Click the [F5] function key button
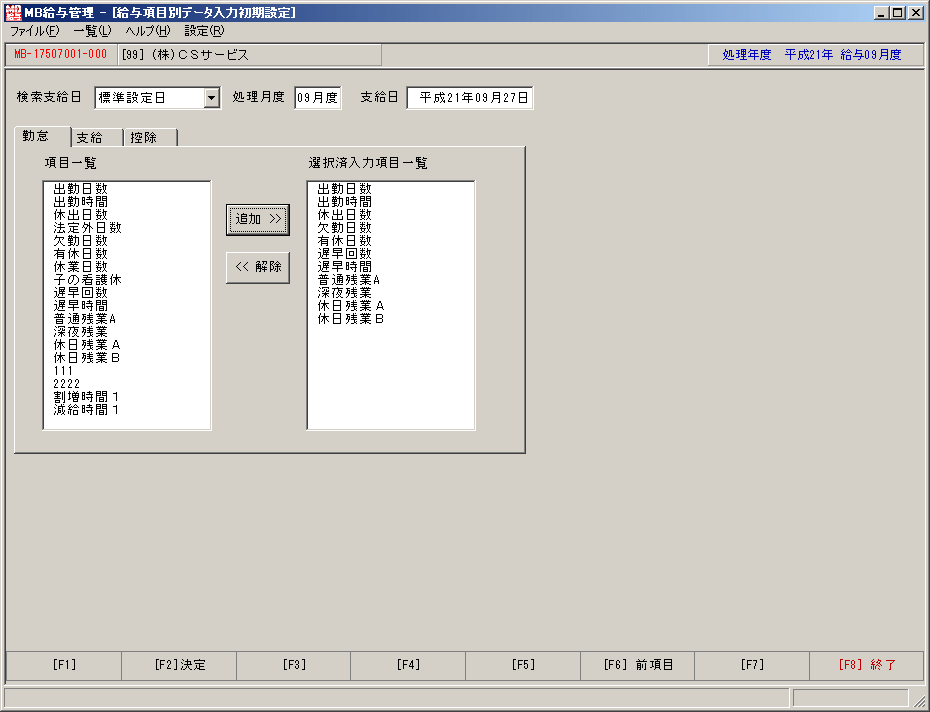 [x=523, y=665]
